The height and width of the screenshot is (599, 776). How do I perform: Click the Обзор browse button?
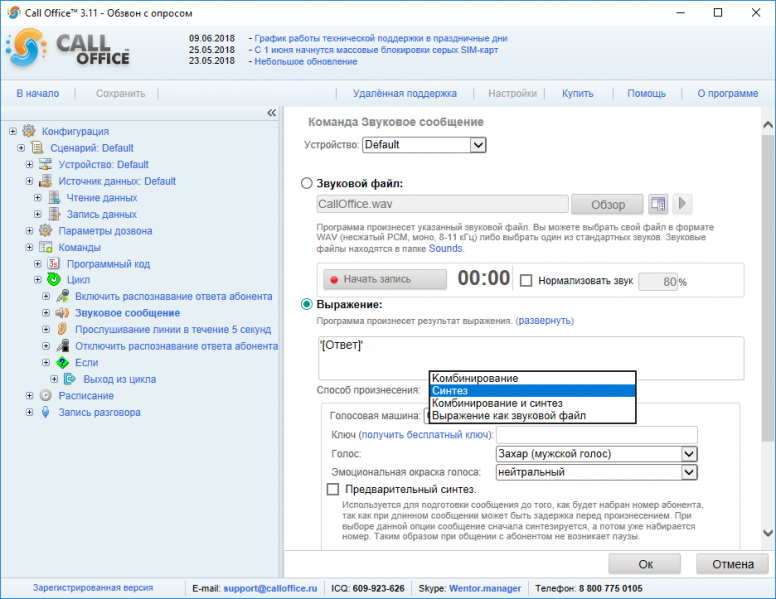click(x=607, y=204)
